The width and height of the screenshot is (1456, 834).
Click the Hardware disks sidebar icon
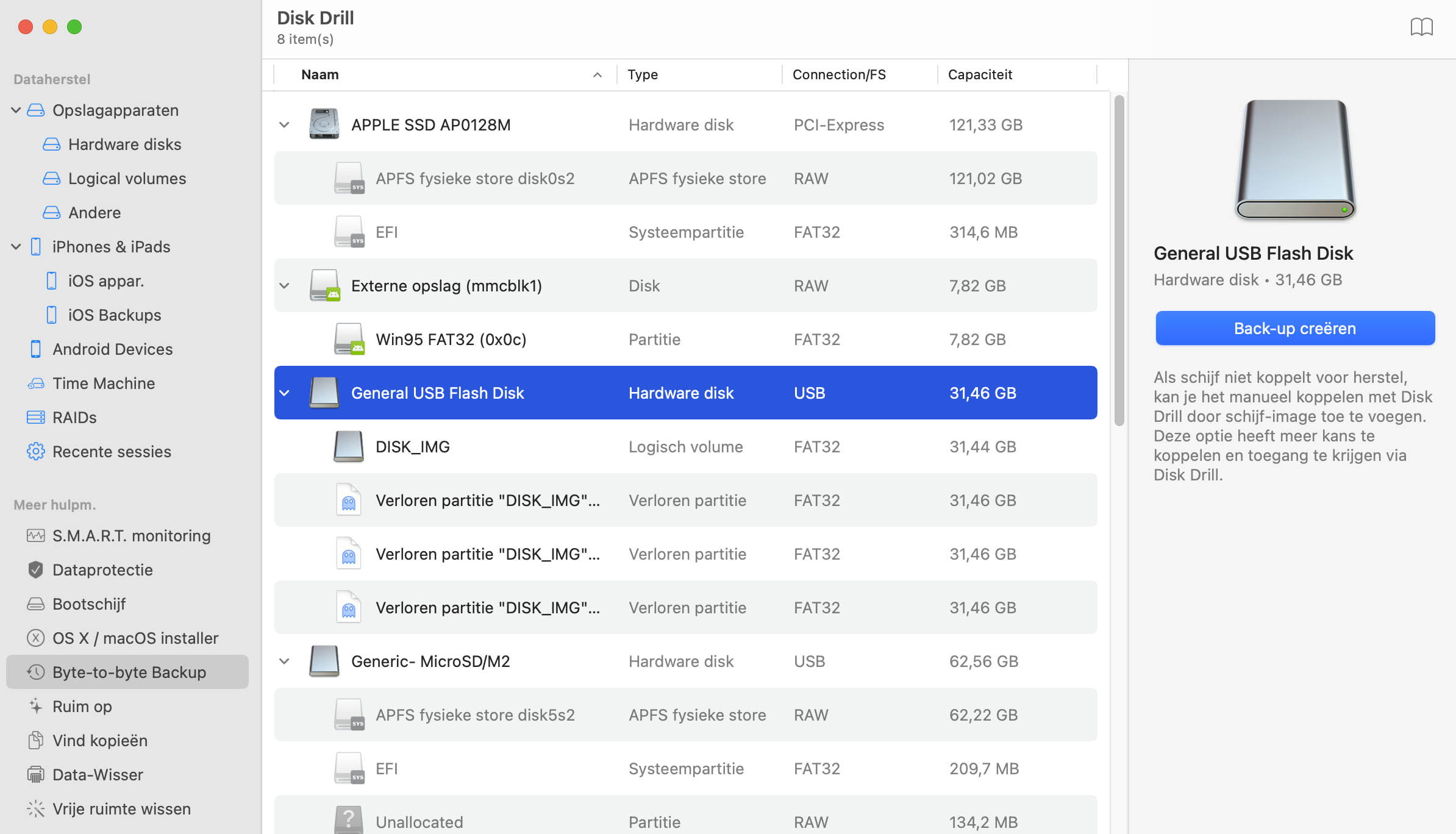[x=52, y=144]
